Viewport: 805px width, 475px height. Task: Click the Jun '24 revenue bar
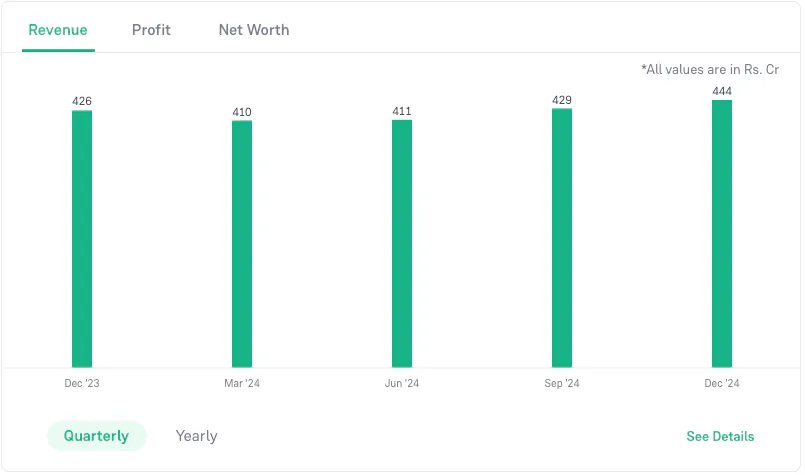[x=402, y=243]
